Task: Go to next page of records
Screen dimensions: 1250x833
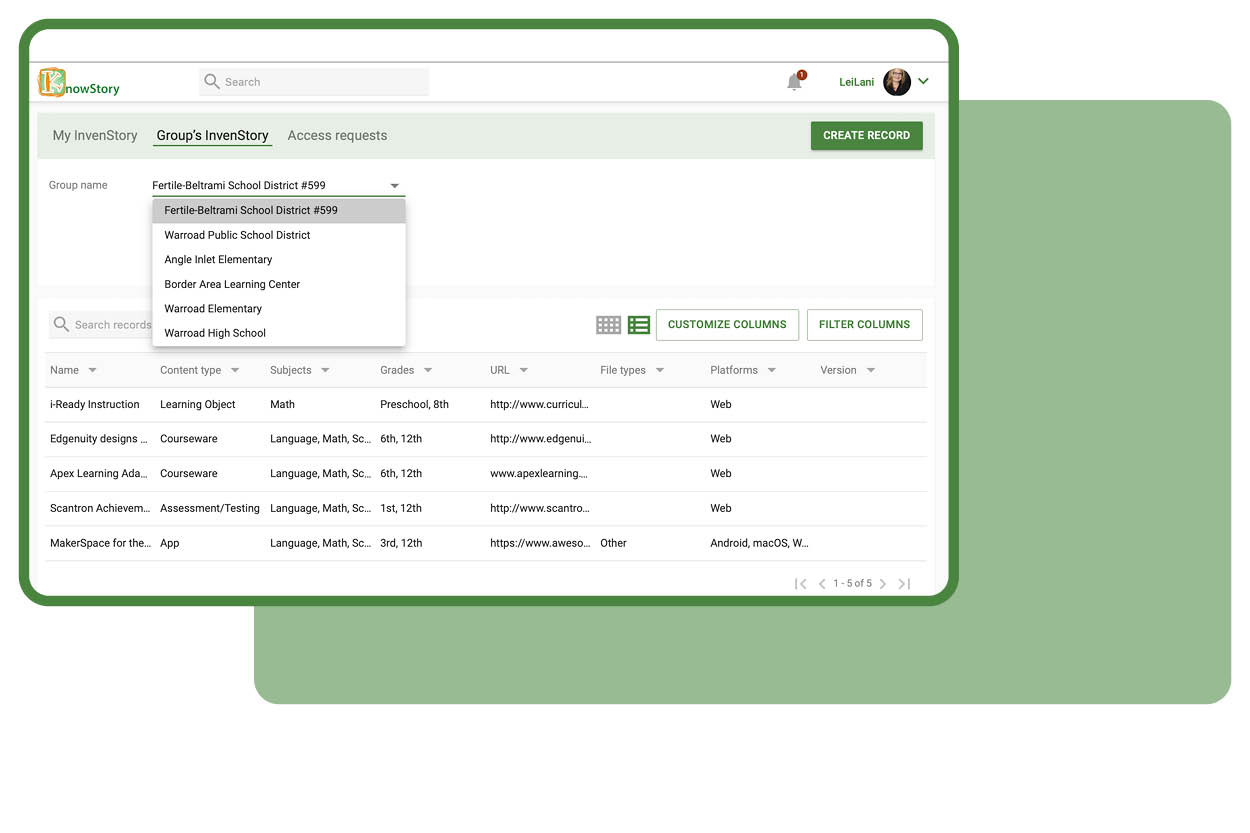Action: (x=883, y=584)
